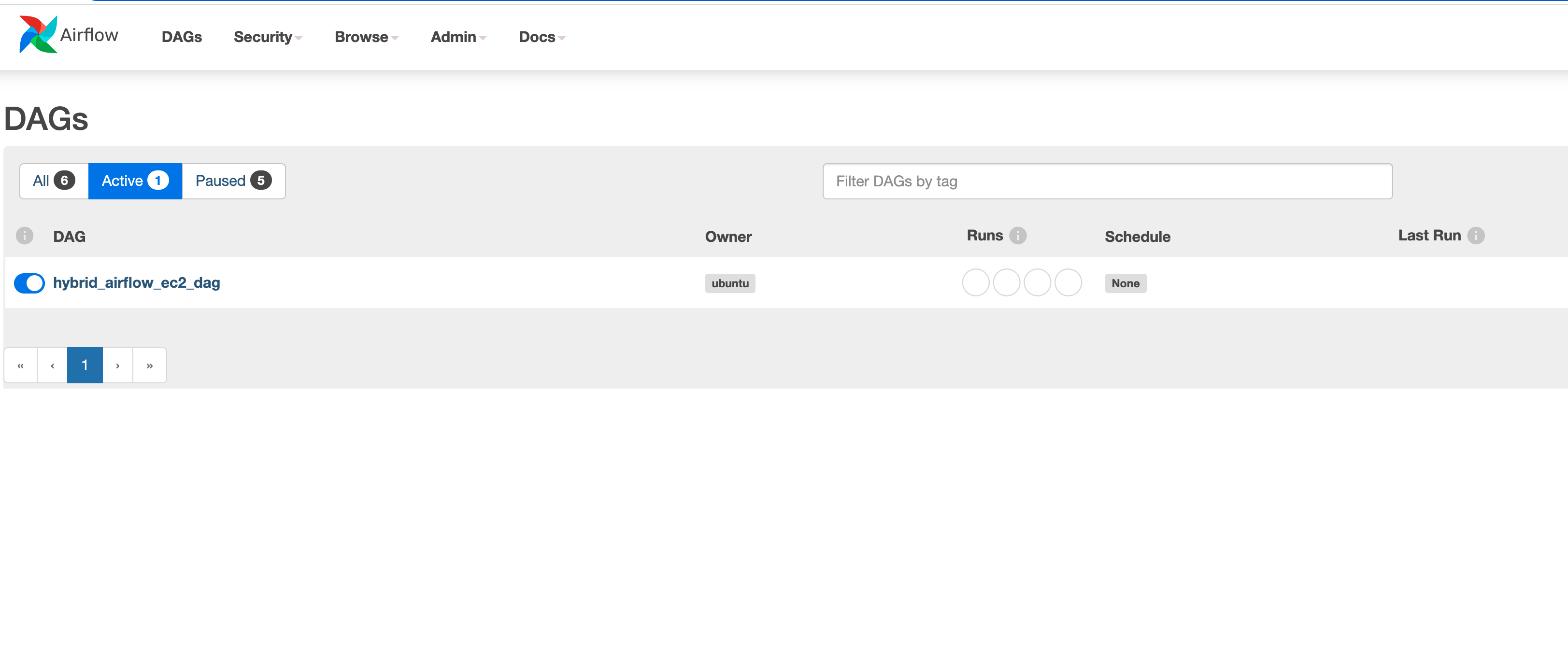
Task: Click the Filter DAGs by tag field
Action: point(1107,181)
